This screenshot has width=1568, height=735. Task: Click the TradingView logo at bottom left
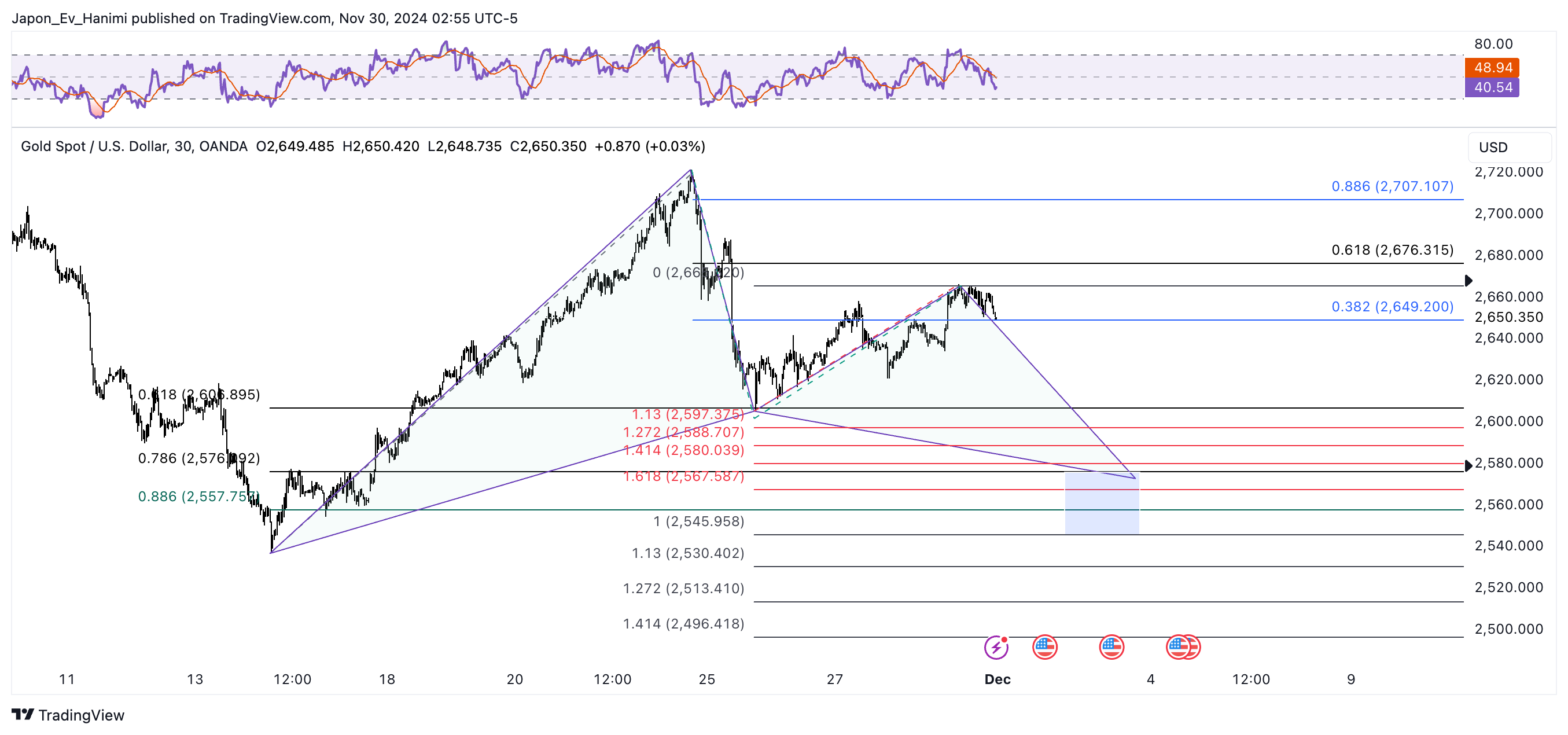(x=68, y=715)
